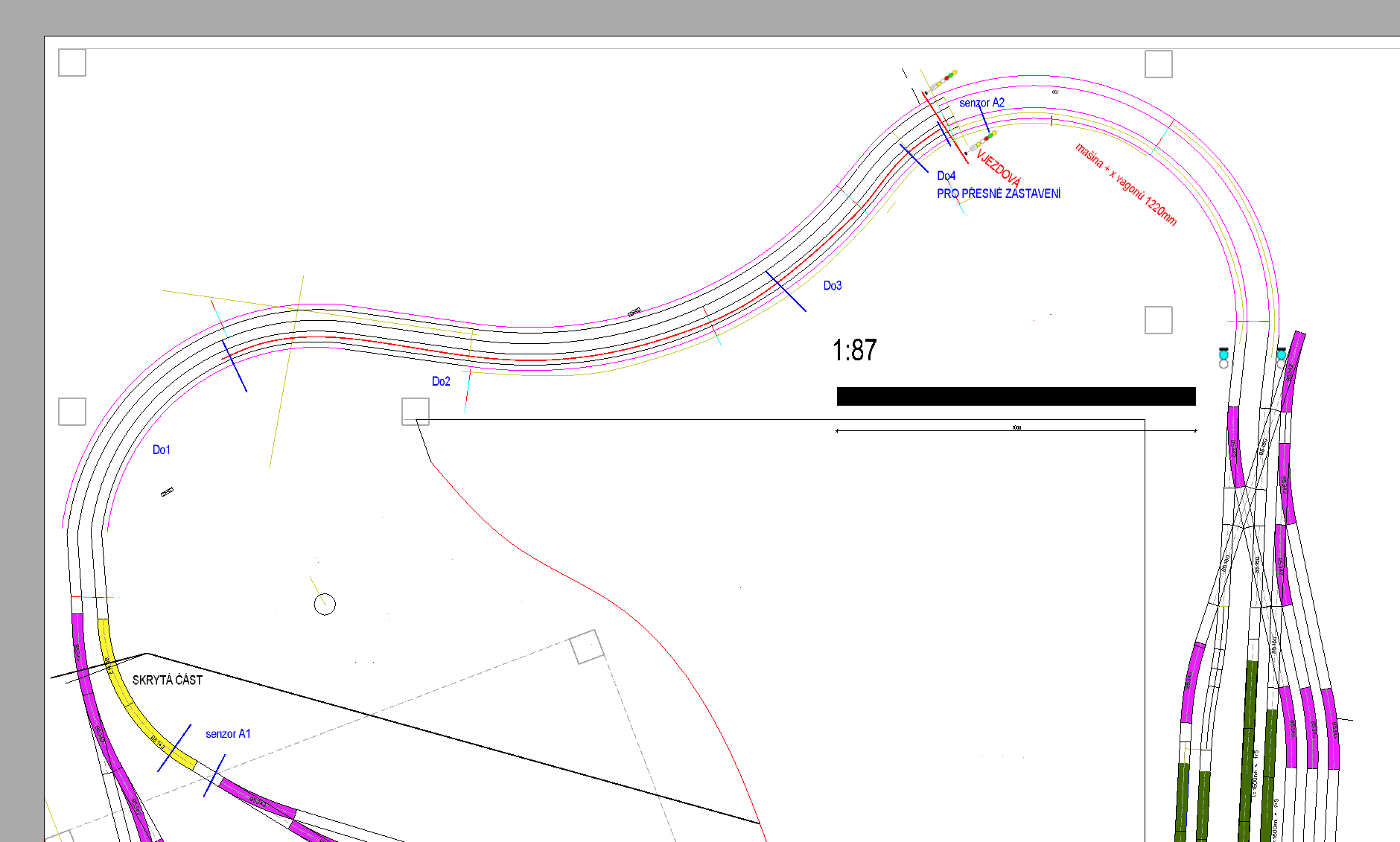This screenshot has width=1400, height=842.
Task: Select the black scale bar
Action: 1016,396
